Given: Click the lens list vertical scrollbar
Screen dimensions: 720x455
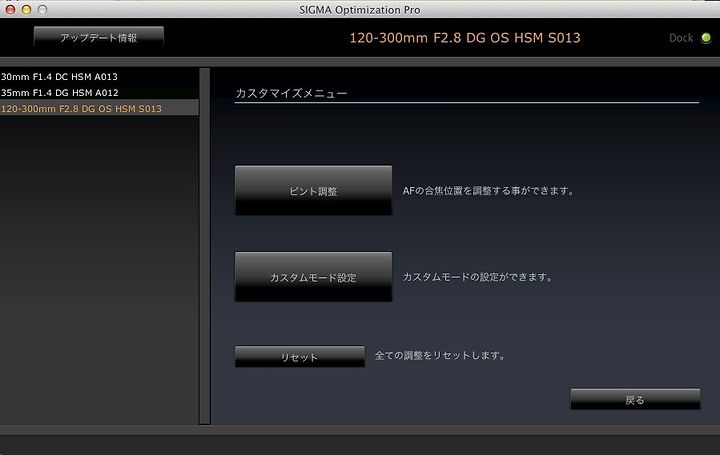Looking at the screenshot, I should (x=205, y=246).
